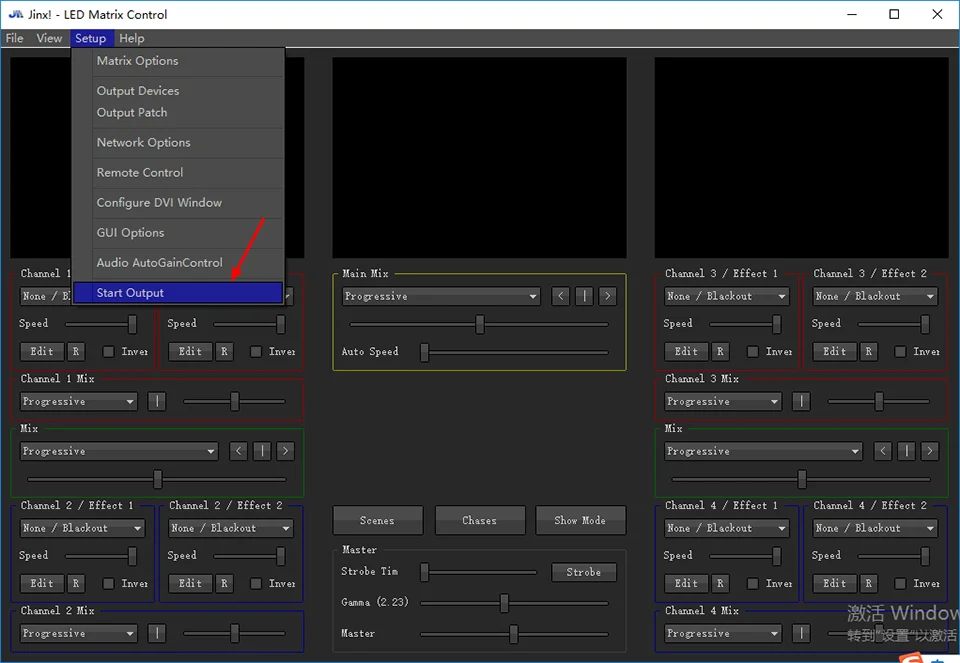
Task: Click Channel 3 Mix center button
Action: pyautogui.click(x=801, y=402)
